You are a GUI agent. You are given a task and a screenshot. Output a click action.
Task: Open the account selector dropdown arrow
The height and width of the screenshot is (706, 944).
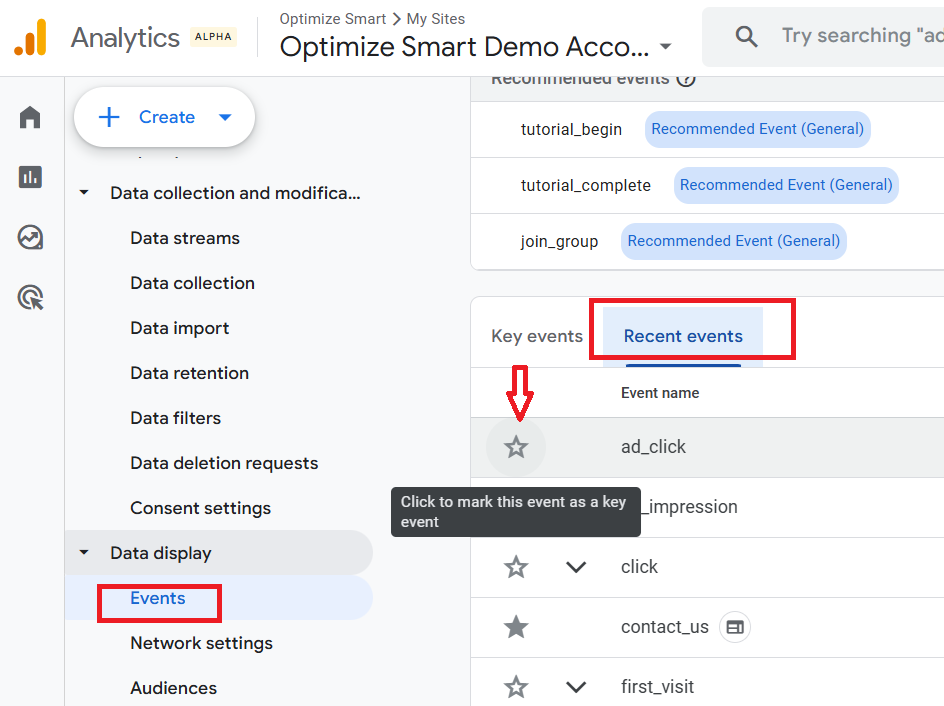(666, 47)
